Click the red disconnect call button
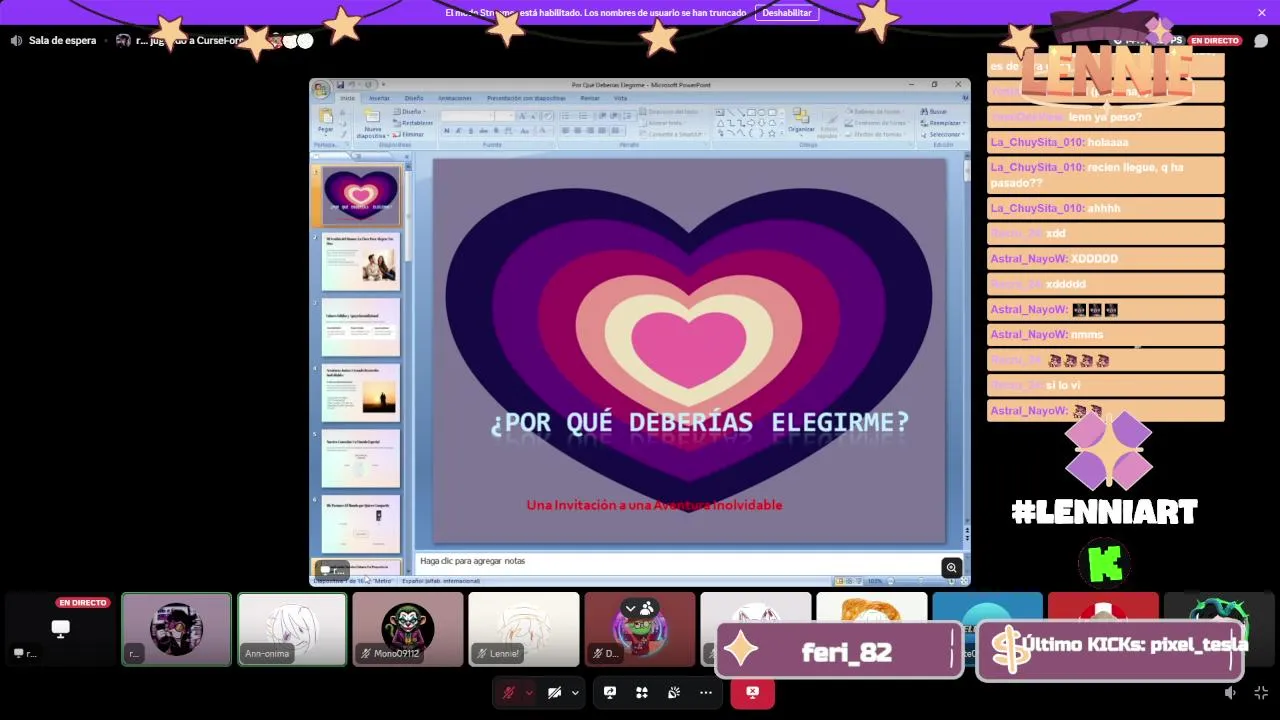 [x=752, y=692]
